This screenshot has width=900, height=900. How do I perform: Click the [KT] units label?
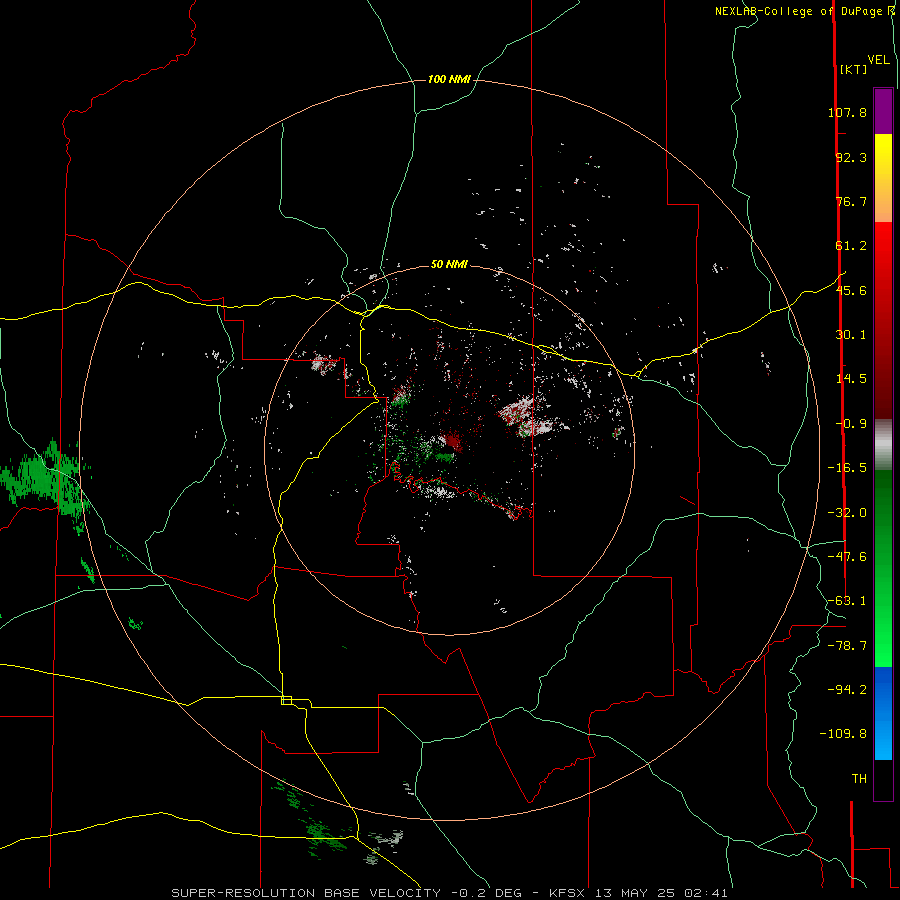click(853, 69)
